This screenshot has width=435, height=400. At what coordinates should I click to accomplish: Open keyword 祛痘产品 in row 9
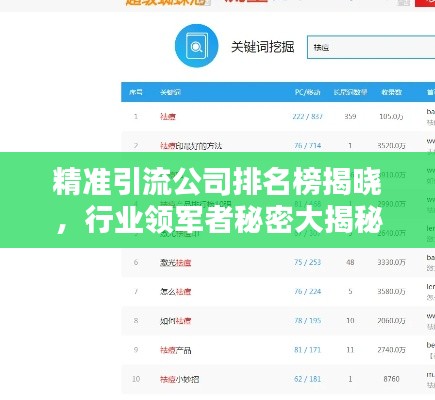(176, 350)
